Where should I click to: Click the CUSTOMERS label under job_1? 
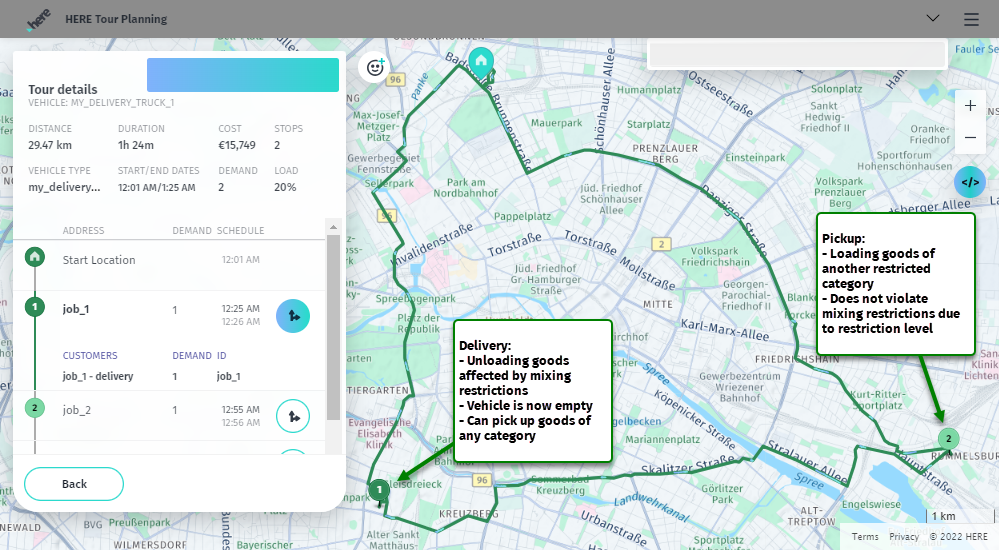[90, 356]
